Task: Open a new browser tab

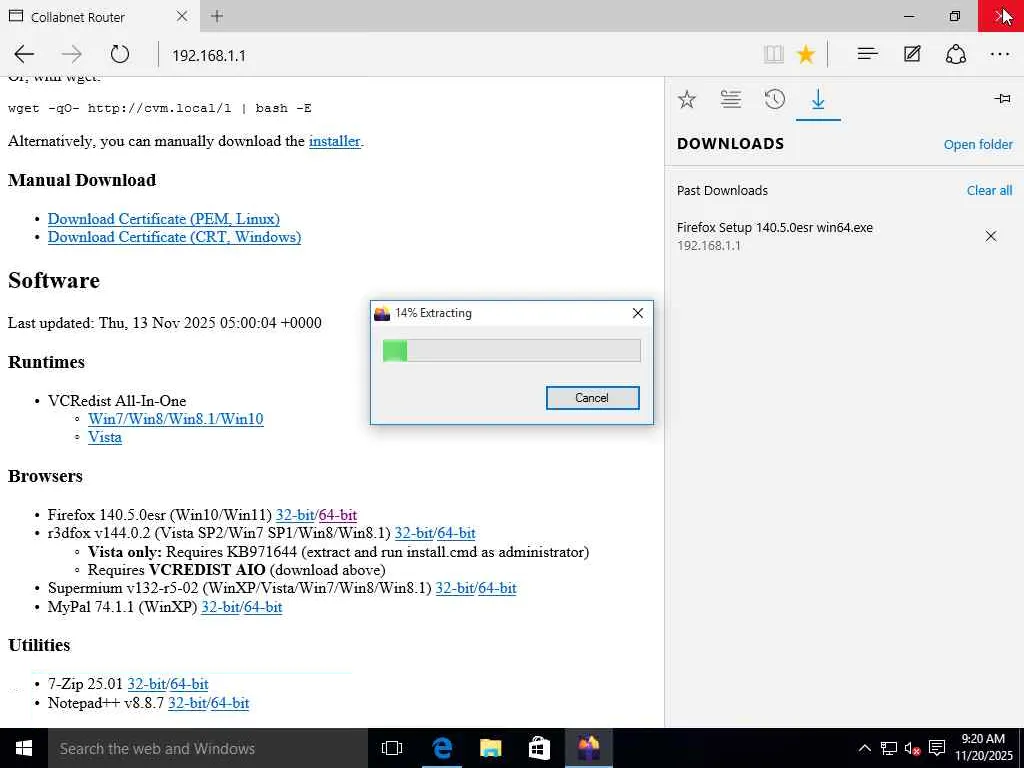Action: click(x=217, y=16)
